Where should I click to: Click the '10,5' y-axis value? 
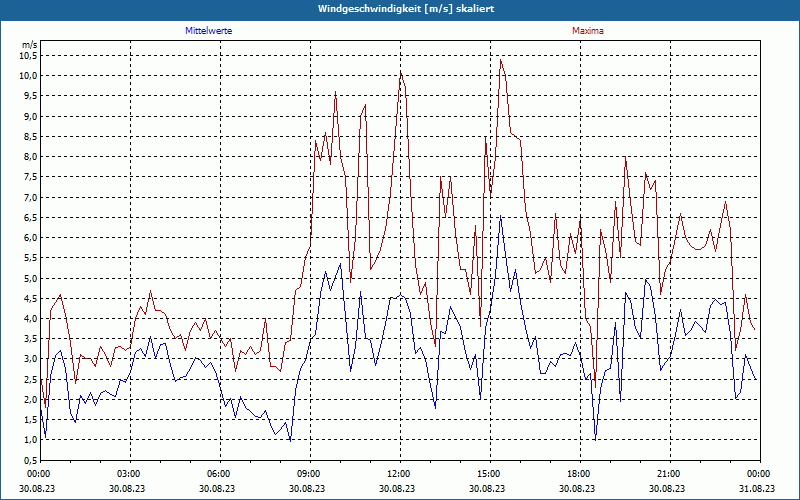pos(28,56)
